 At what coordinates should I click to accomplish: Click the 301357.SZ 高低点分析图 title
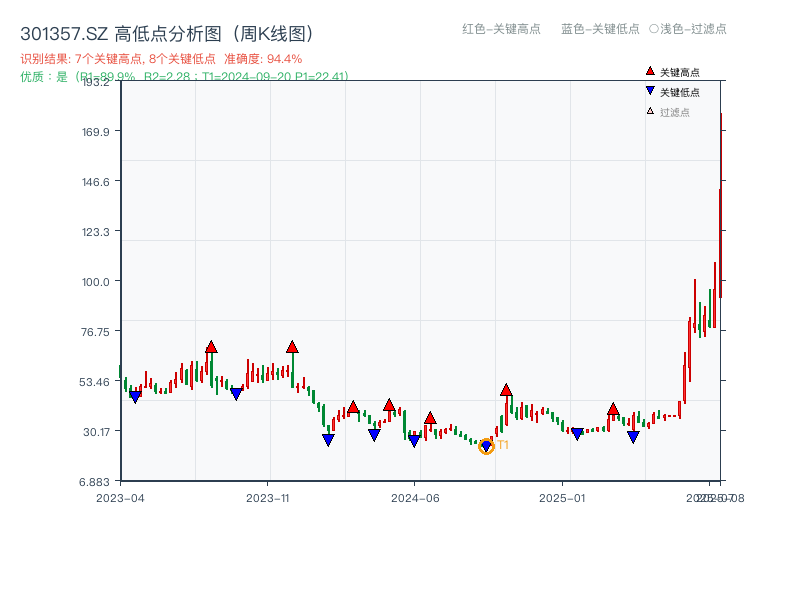(x=167, y=34)
